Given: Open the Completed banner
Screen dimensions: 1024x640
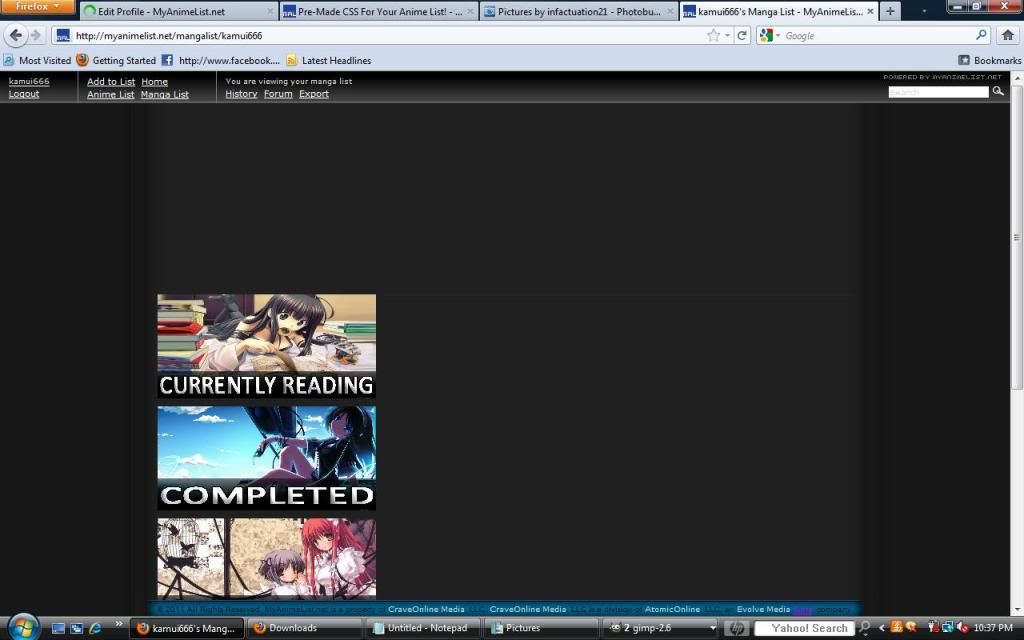Looking at the screenshot, I should coord(266,458).
